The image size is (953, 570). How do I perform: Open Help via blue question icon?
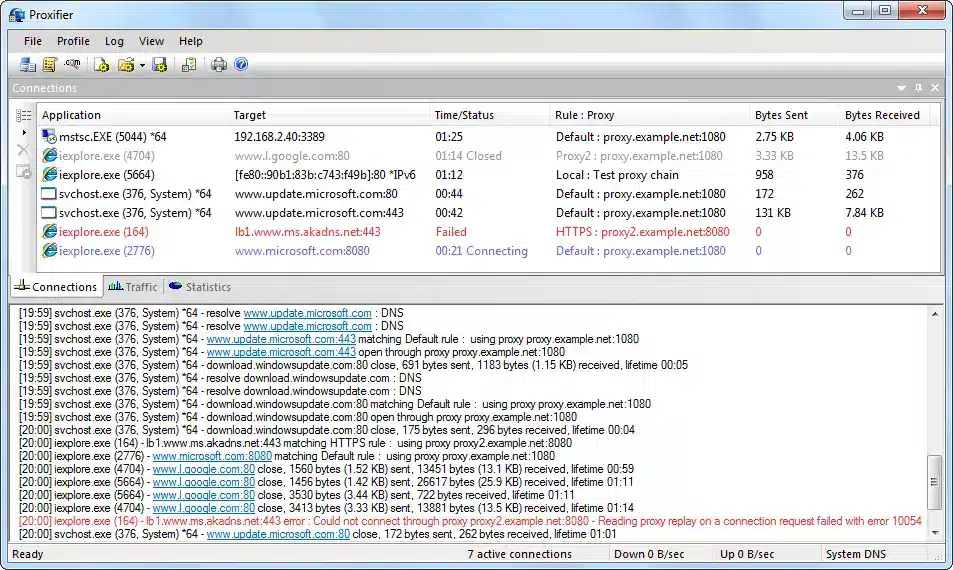point(240,65)
